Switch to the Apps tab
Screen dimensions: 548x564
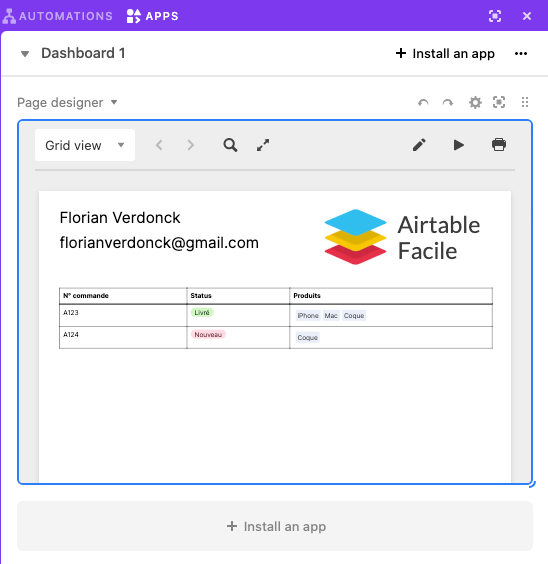pos(152,16)
